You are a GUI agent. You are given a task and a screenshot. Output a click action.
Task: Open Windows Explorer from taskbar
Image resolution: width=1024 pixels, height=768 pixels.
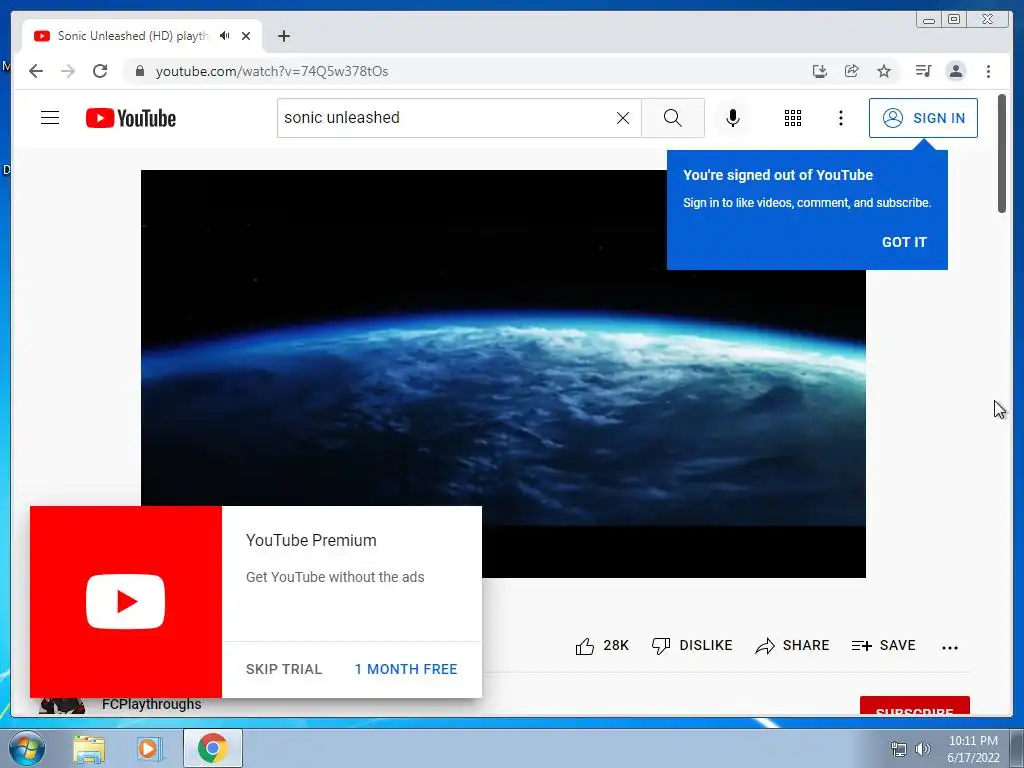pos(89,749)
